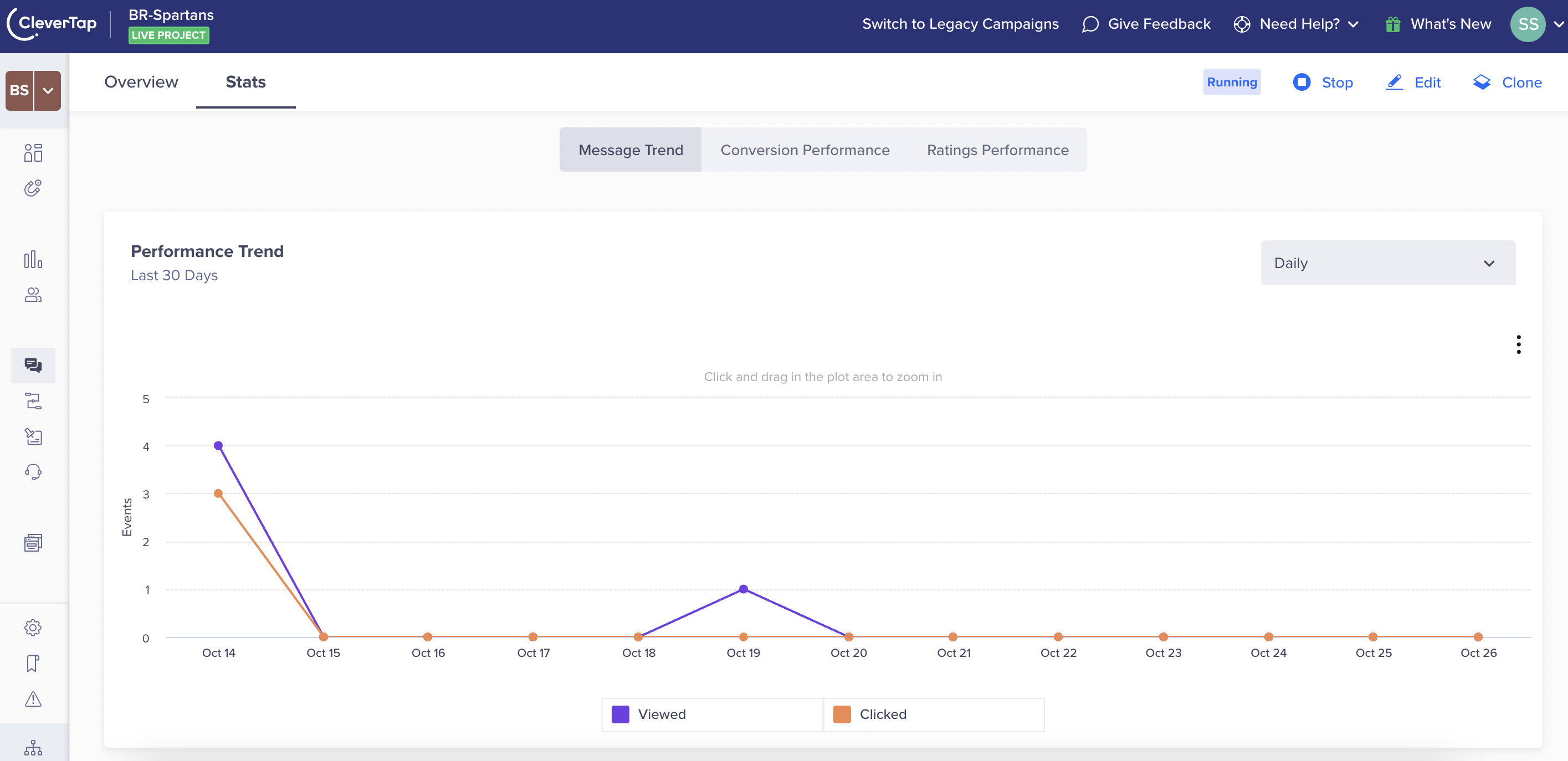Toggle the Clicked series in legend

click(x=934, y=714)
